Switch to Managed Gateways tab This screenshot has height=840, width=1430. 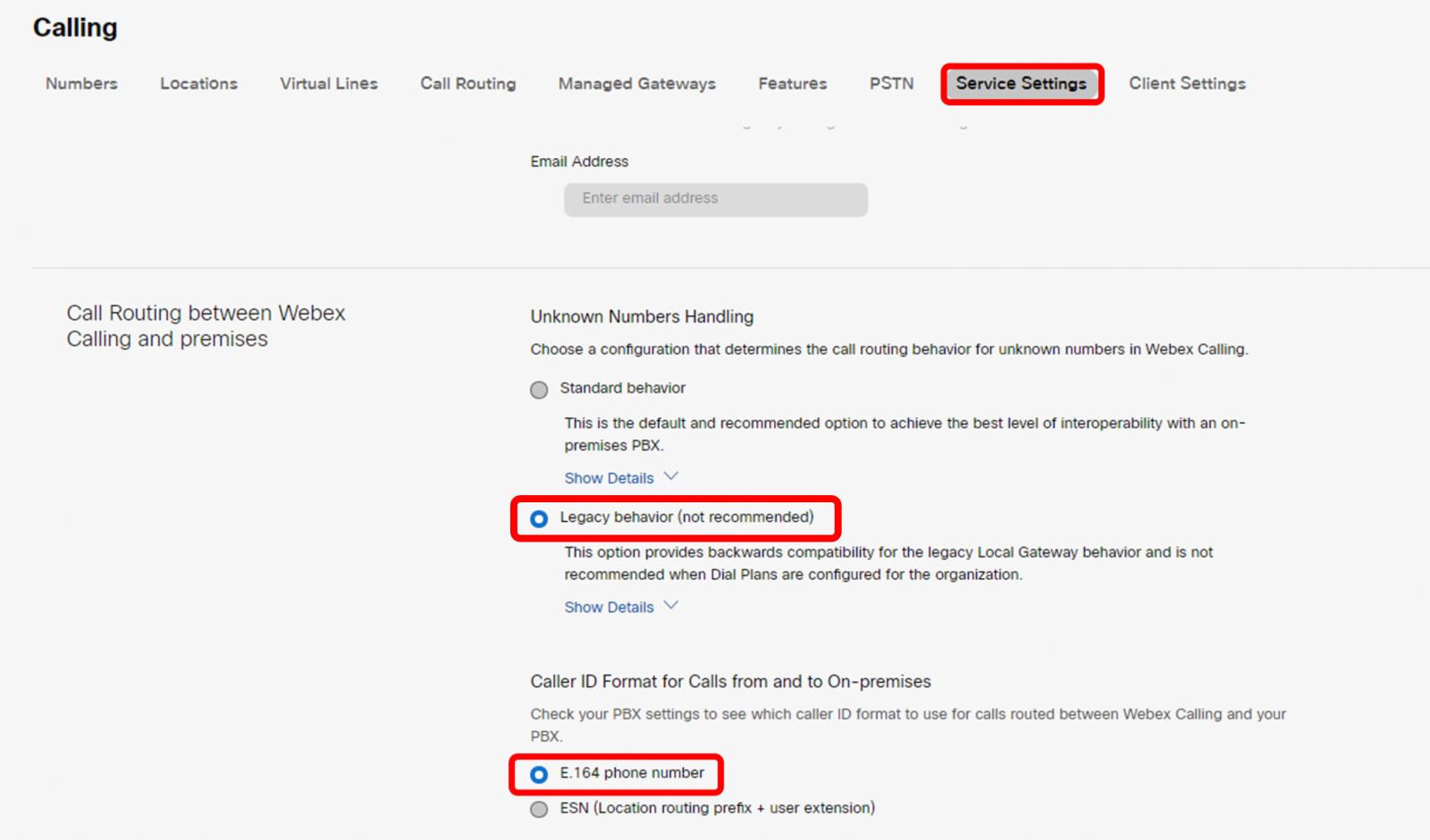[637, 84]
